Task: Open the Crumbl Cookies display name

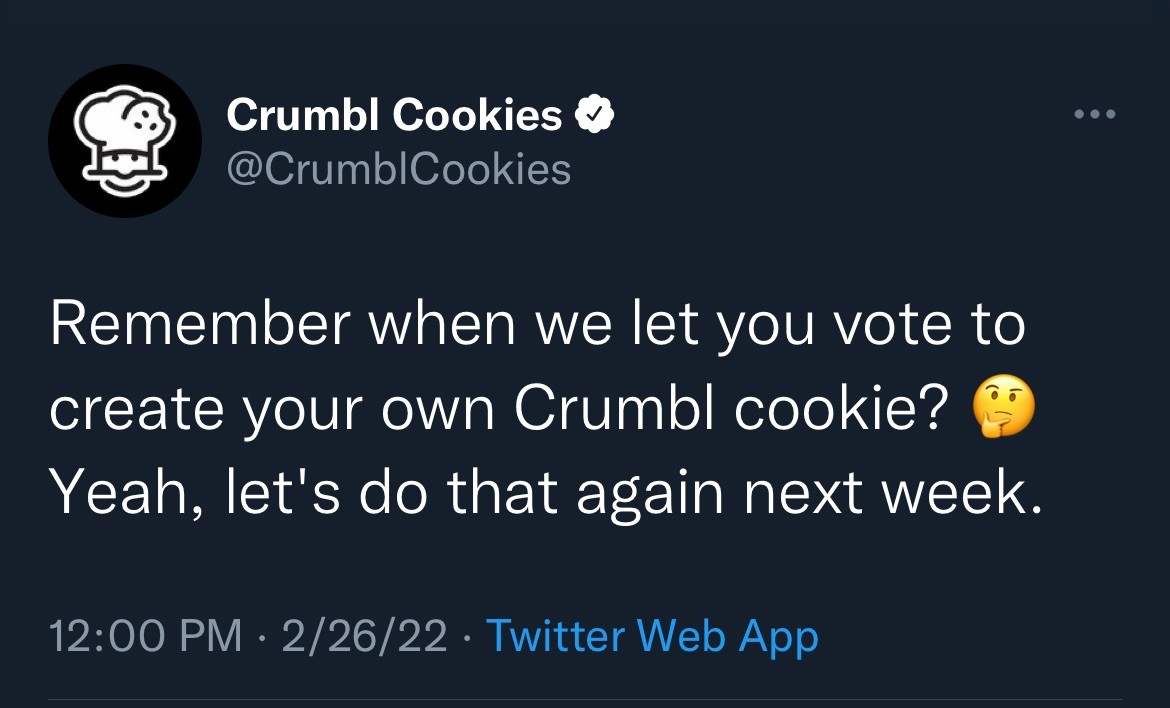Action: [394, 116]
